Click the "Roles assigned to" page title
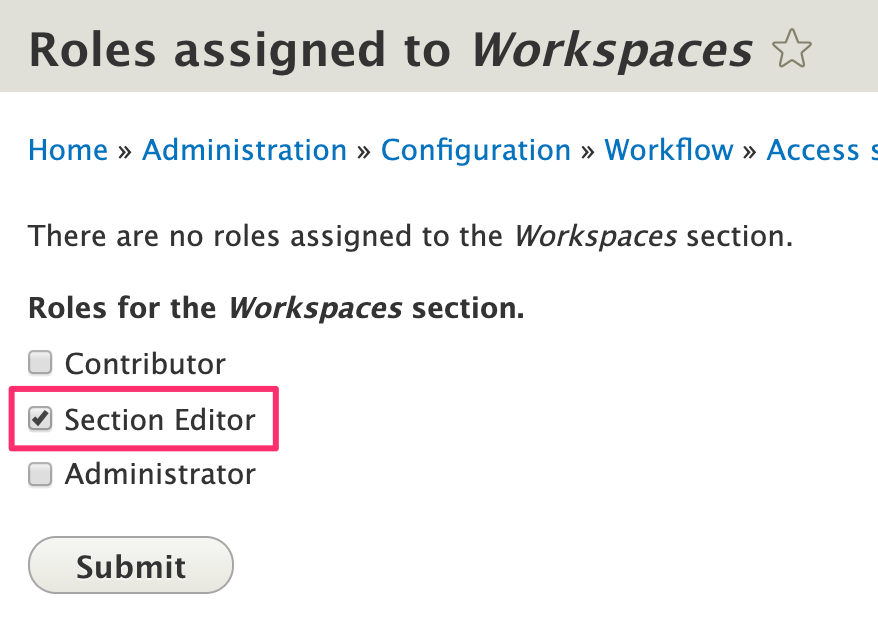The image size is (878, 620). click(240, 49)
